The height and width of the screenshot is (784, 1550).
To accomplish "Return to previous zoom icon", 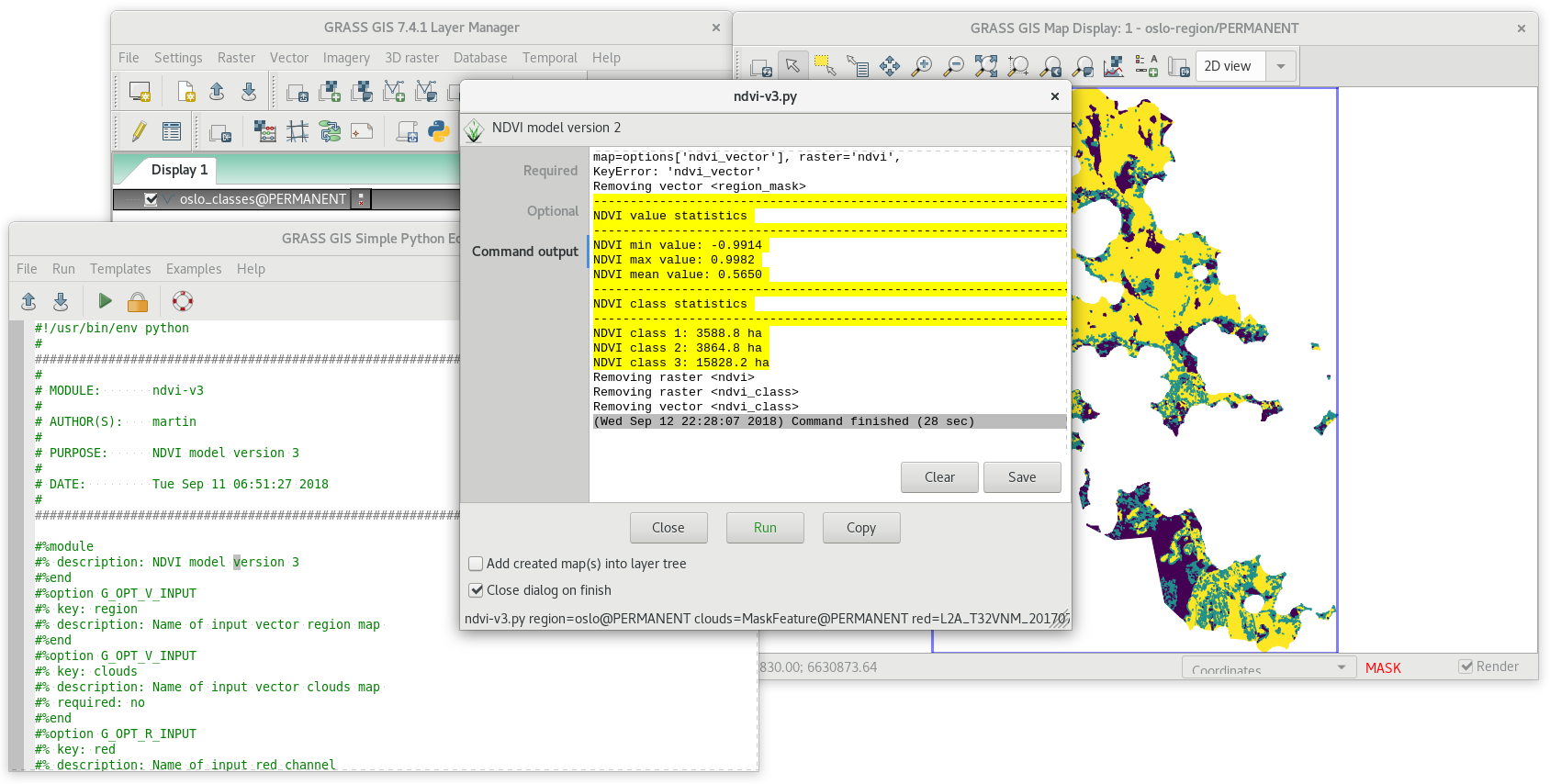I will point(1050,65).
